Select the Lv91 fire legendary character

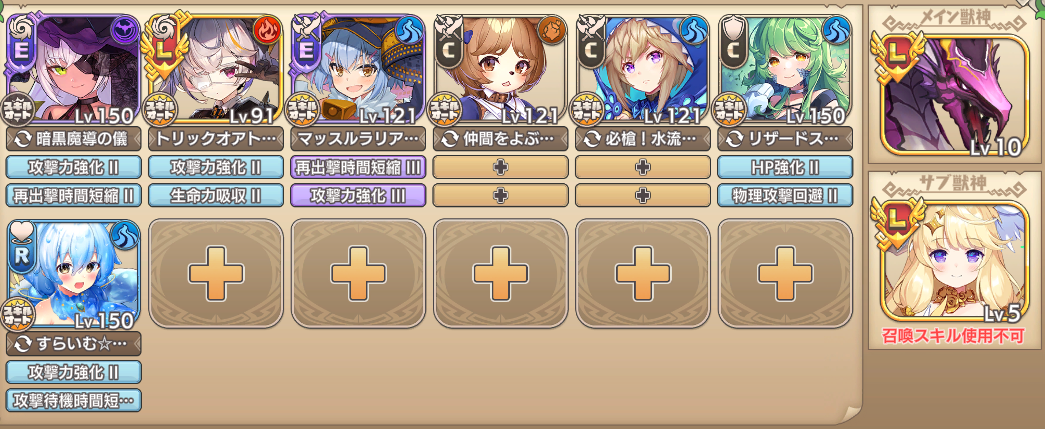click(216, 69)
